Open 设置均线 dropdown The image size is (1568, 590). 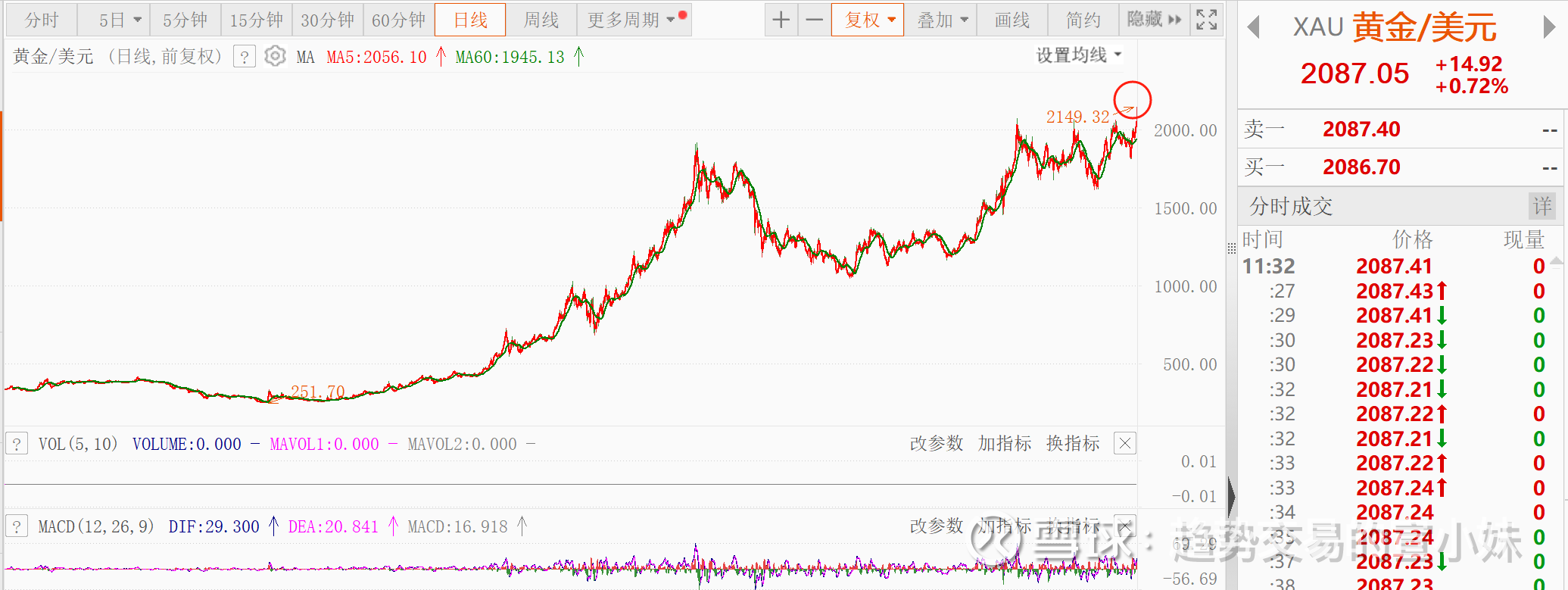click(x=1079, y=55)
